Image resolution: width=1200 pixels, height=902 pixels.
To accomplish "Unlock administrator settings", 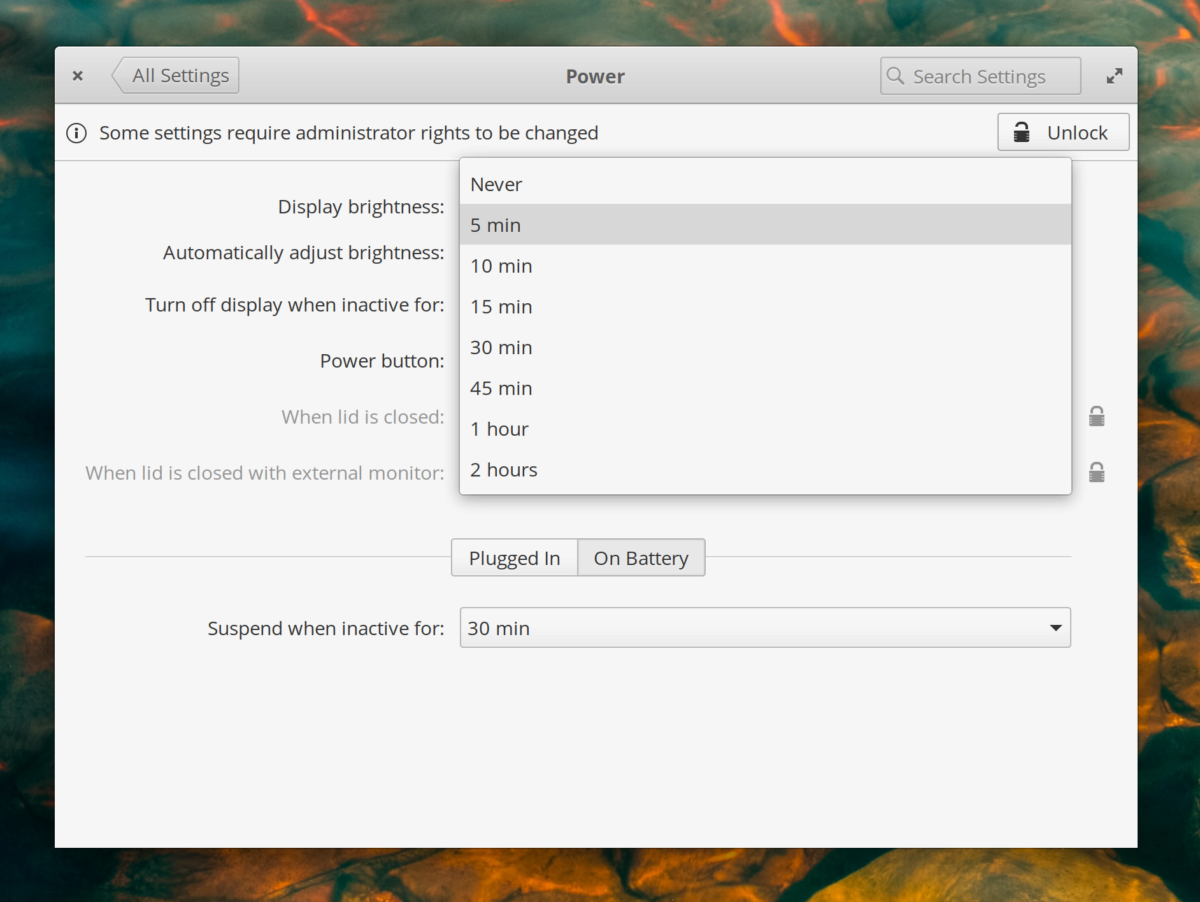I will pos(1063,132).
